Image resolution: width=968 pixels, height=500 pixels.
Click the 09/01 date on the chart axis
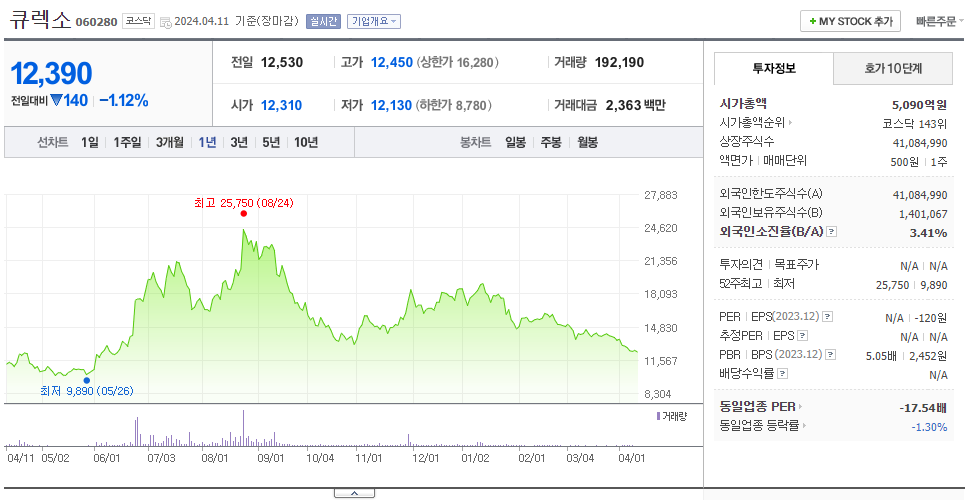click(270, 458)
